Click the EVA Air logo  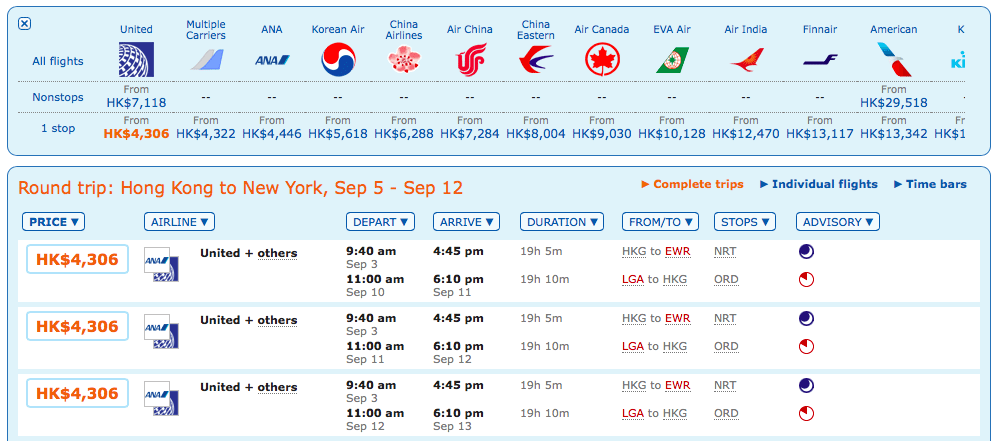coord(672,61)
